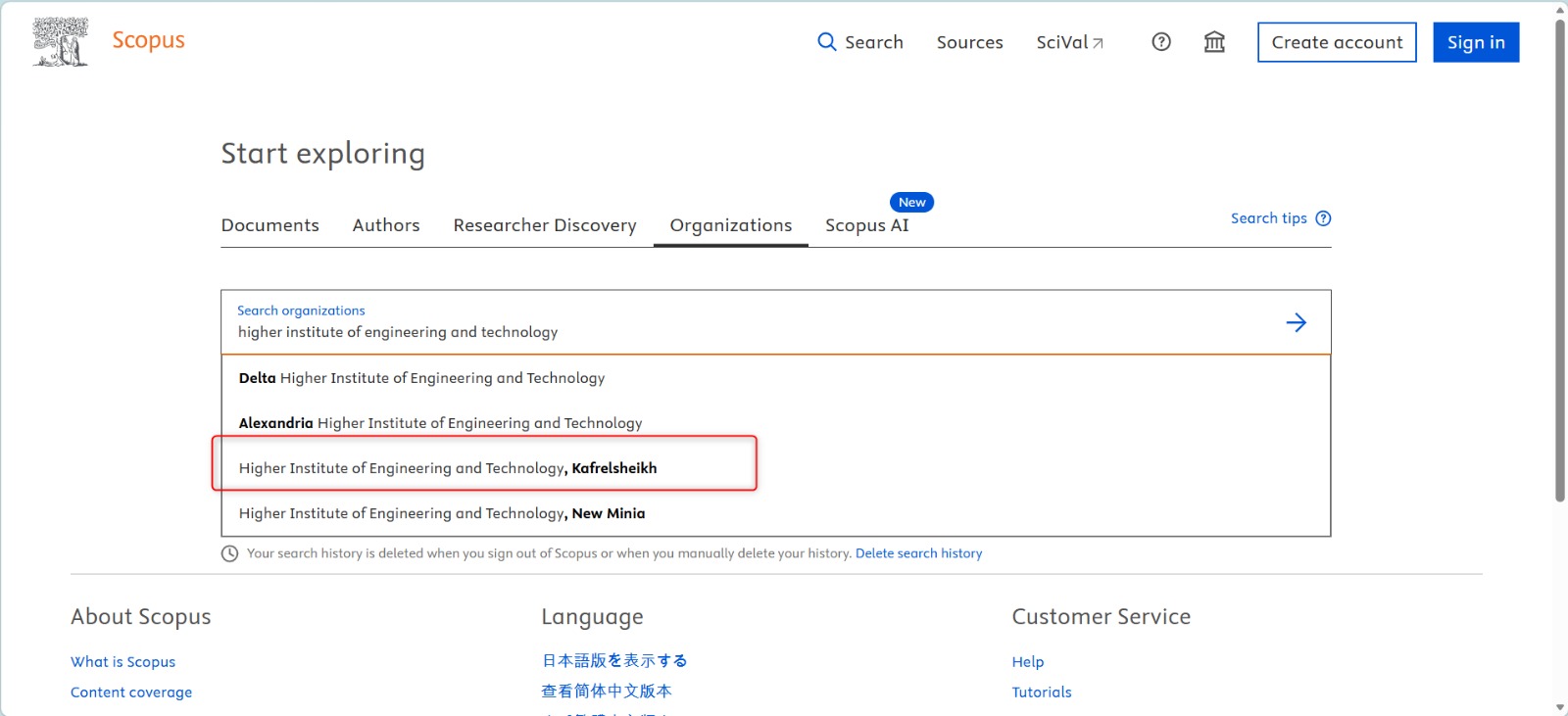Click the scrollbar down arrow

click(x=1560, y=707)
